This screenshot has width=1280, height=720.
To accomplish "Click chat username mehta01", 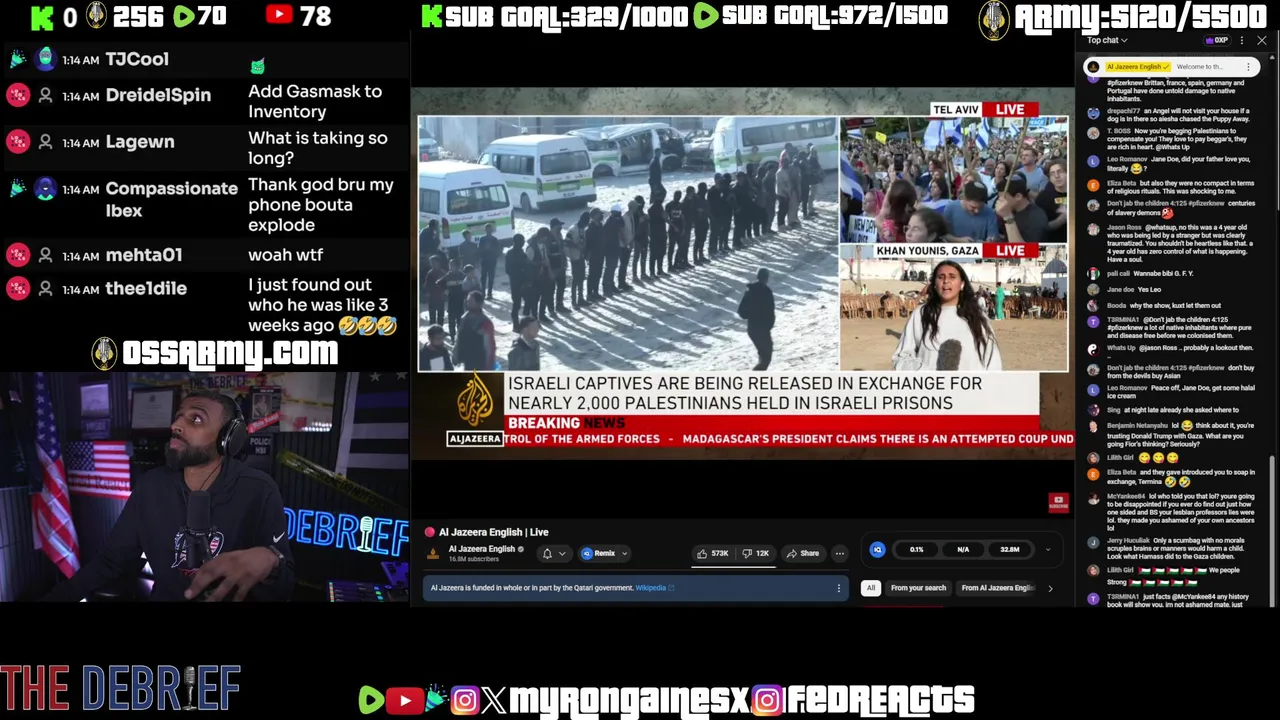I will click(x=144, y=255).
